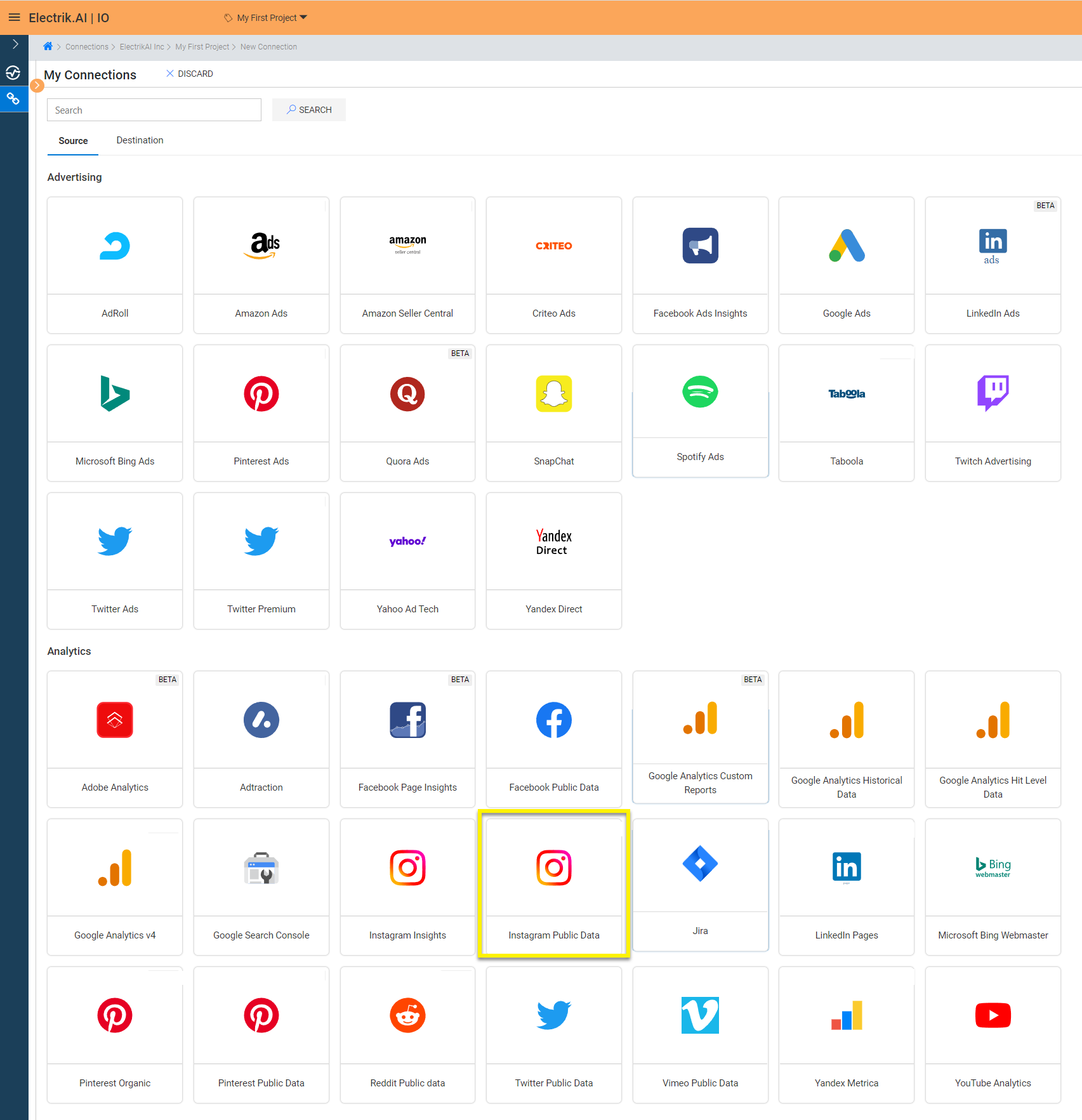Open the dashboard activity icon in sidebar
This screenshot has height=1120, width=1082.
tap(13, 72)
